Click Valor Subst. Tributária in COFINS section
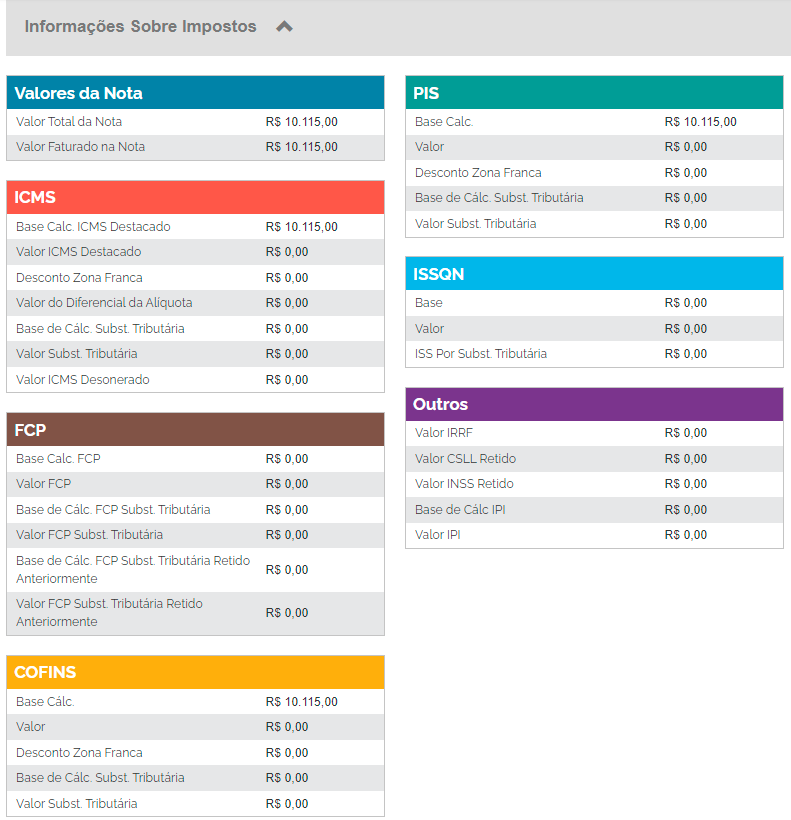 (x=77, y=803)
